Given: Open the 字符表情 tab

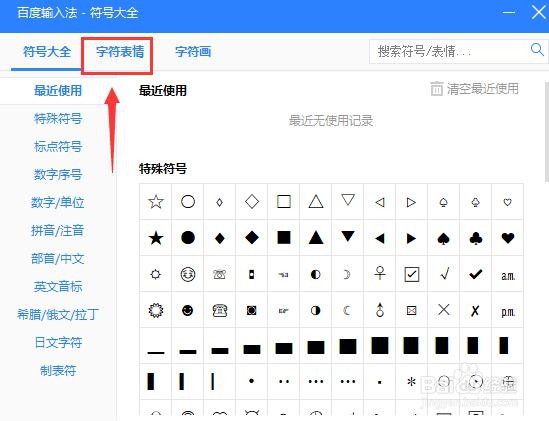Looking at the screenshot, I should (120, 52).
